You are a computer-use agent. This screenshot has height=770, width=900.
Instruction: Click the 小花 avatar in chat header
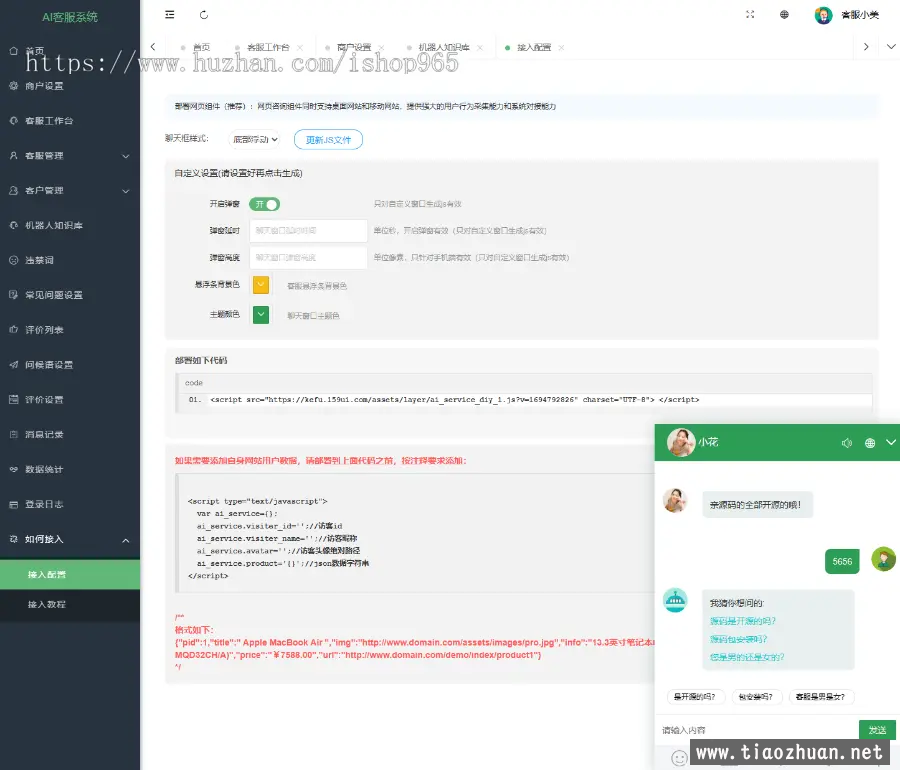(681, 442)
